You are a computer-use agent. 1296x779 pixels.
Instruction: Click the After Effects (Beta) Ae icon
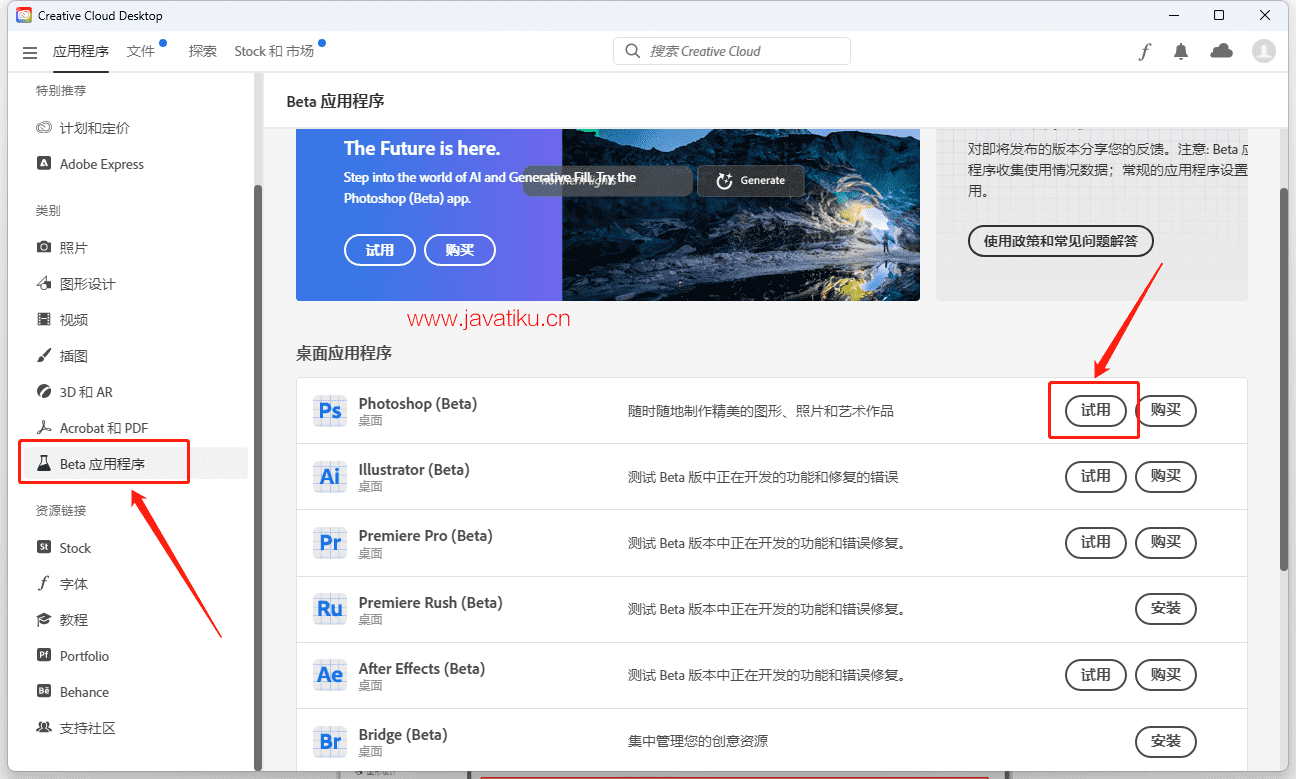330,675
